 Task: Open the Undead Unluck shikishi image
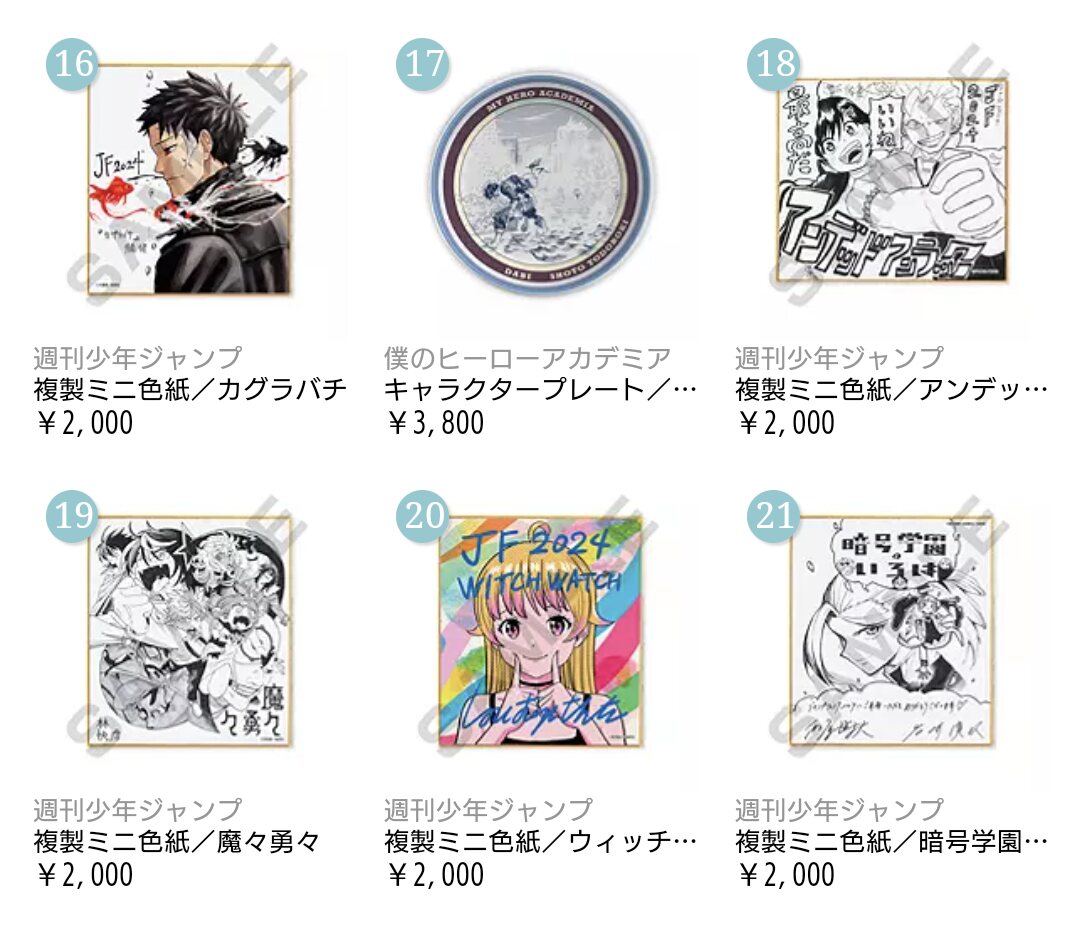click(x=893, y=179)
